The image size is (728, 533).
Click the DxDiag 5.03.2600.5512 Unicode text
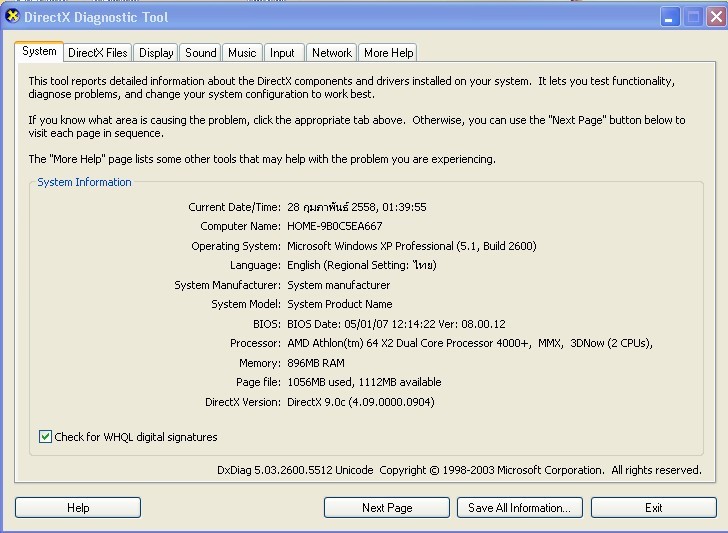tap(295, 470)
